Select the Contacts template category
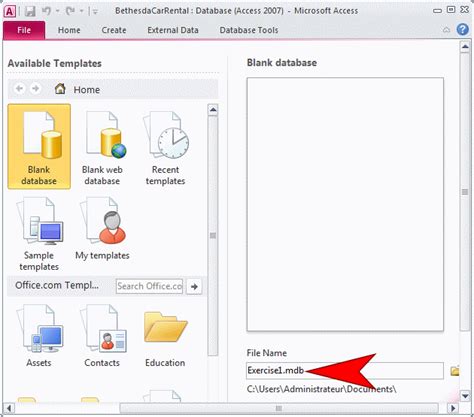Image resolution: width=474 pixels, height=417 pixels. pos(102,336)
